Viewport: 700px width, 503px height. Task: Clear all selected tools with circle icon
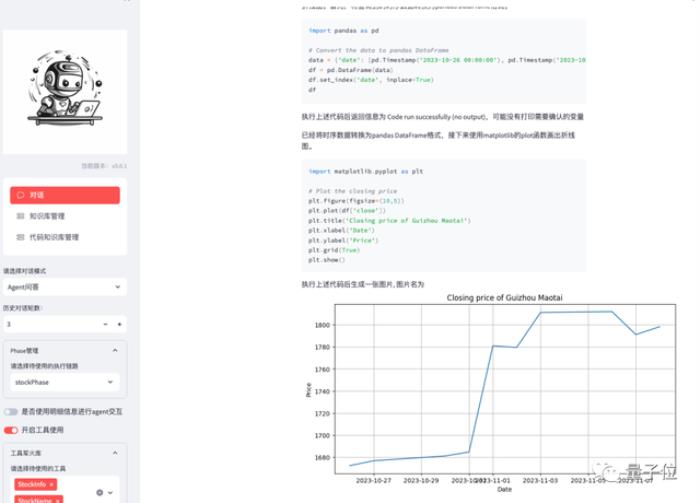(x=100, y=492)
